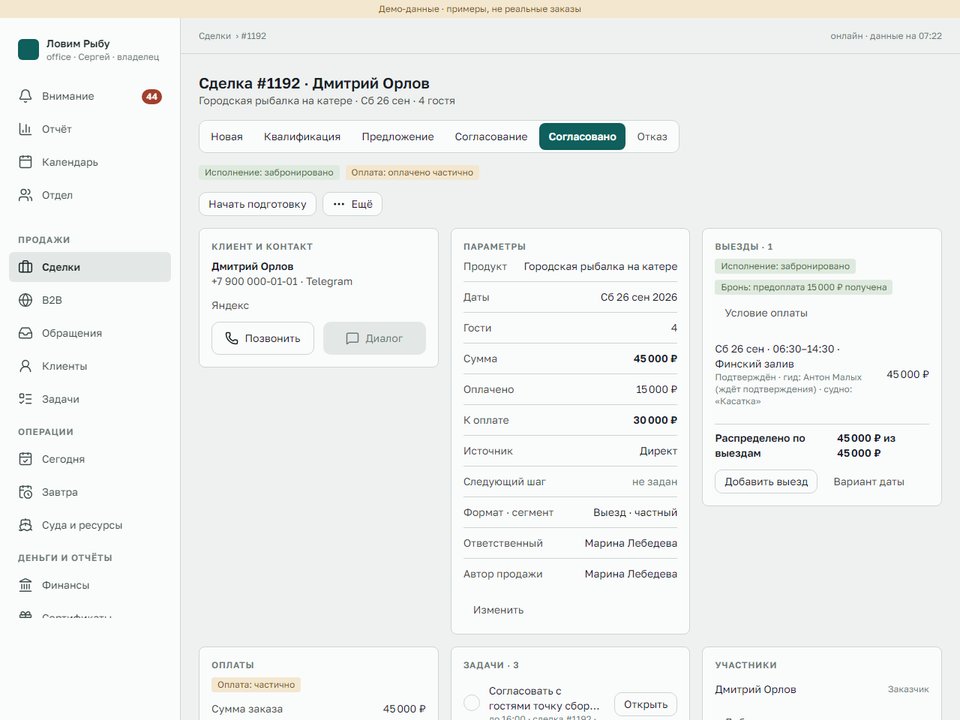Click the Добавить выезд button
Image resolution: width=960 pixels, height=720 pixels.
pyautogui.click(x=766, y=482)
